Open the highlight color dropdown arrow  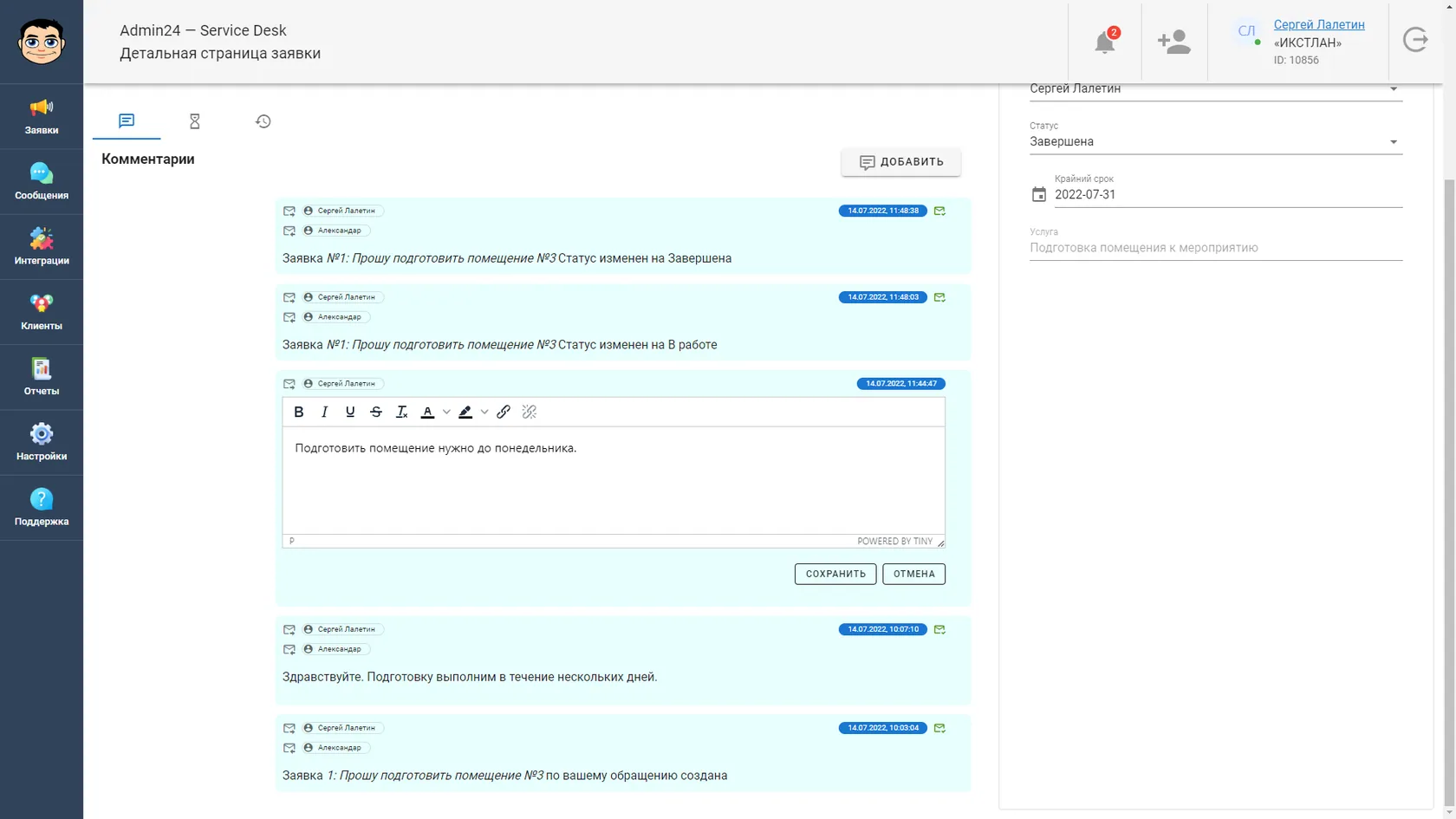coord(484,412)
